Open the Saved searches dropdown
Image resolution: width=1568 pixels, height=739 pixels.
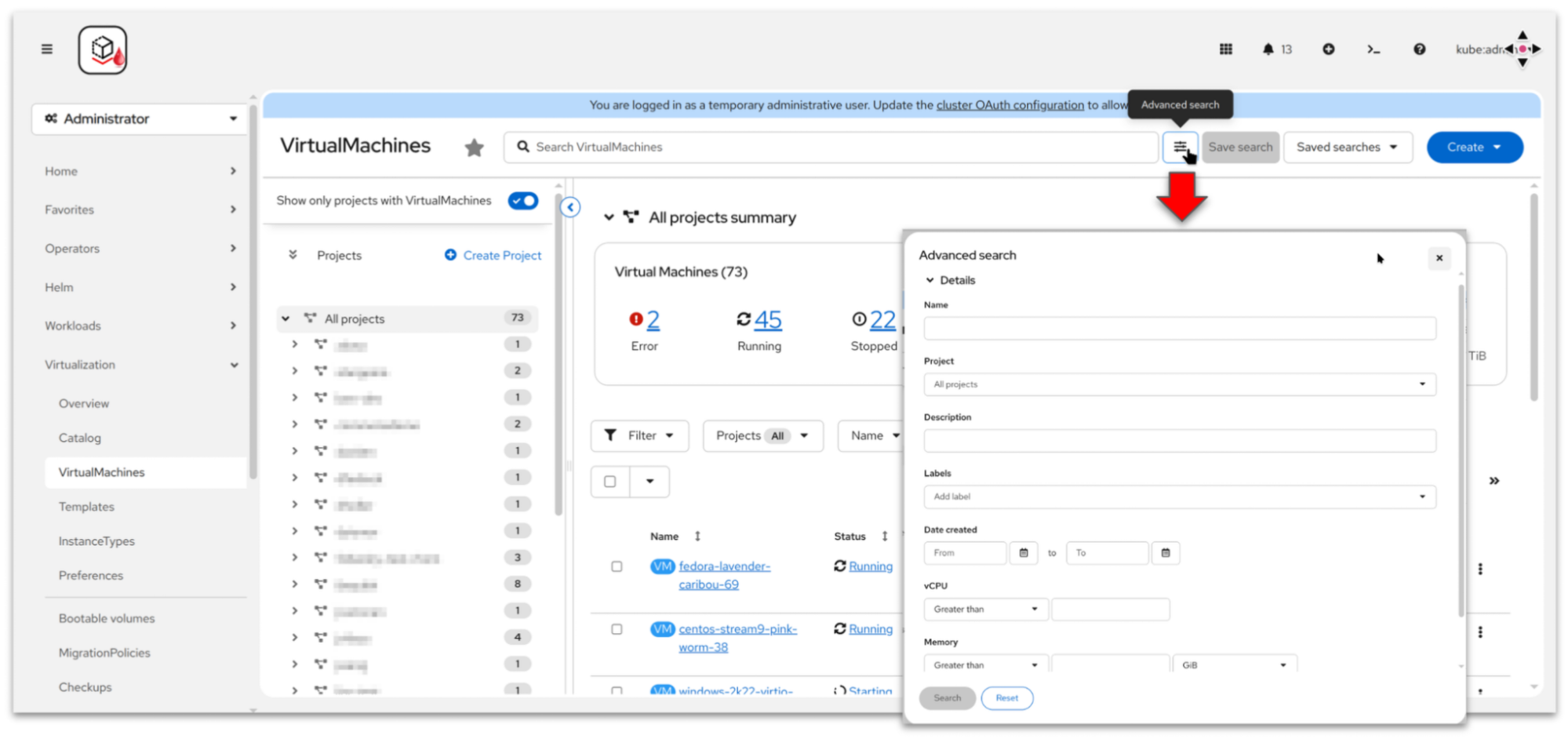click(1347, 147)
